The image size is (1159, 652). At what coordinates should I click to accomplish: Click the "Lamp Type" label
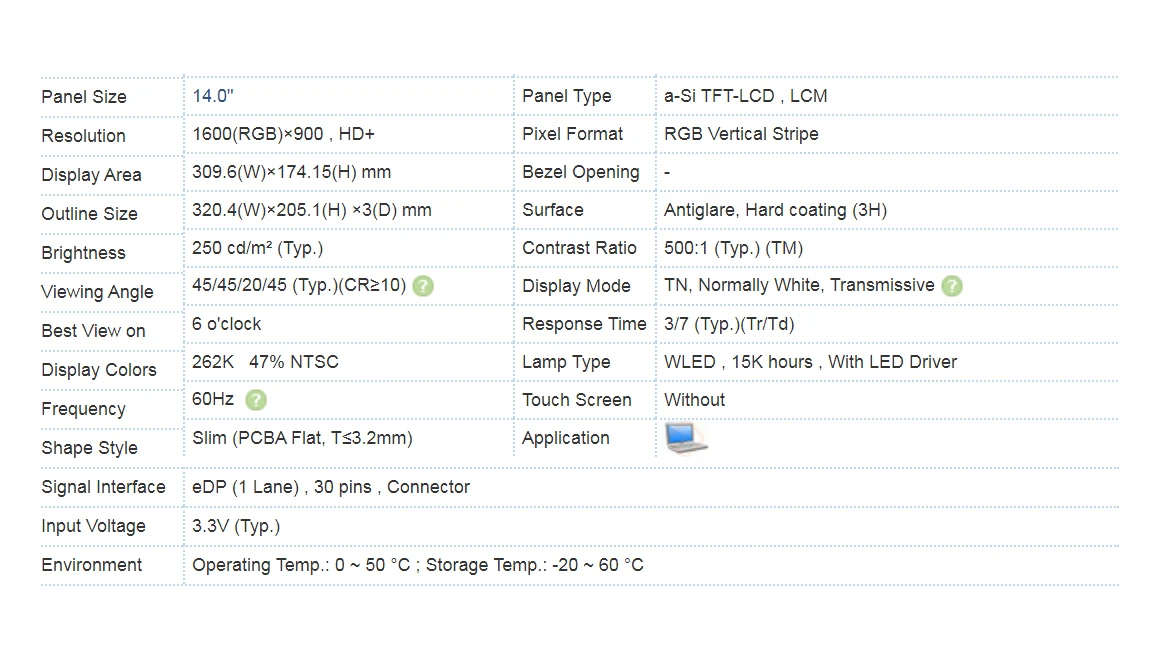pos(566,362)
